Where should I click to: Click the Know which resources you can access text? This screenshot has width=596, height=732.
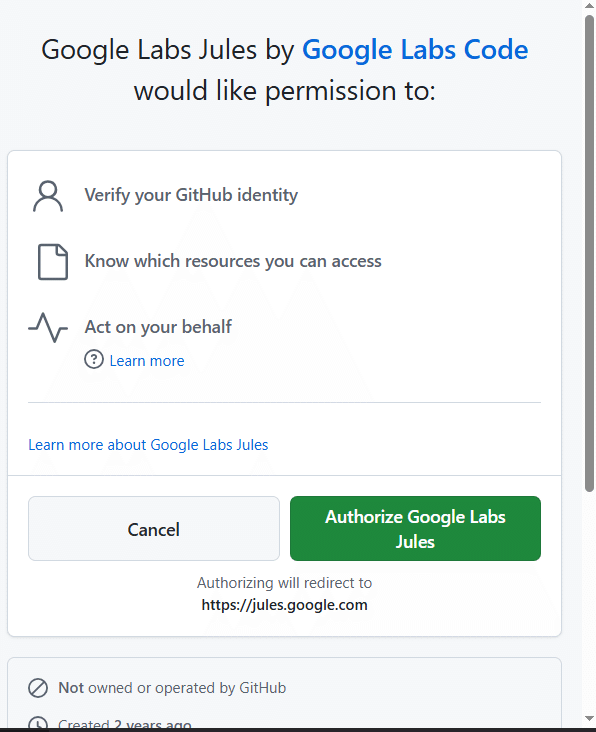point(233,261)
